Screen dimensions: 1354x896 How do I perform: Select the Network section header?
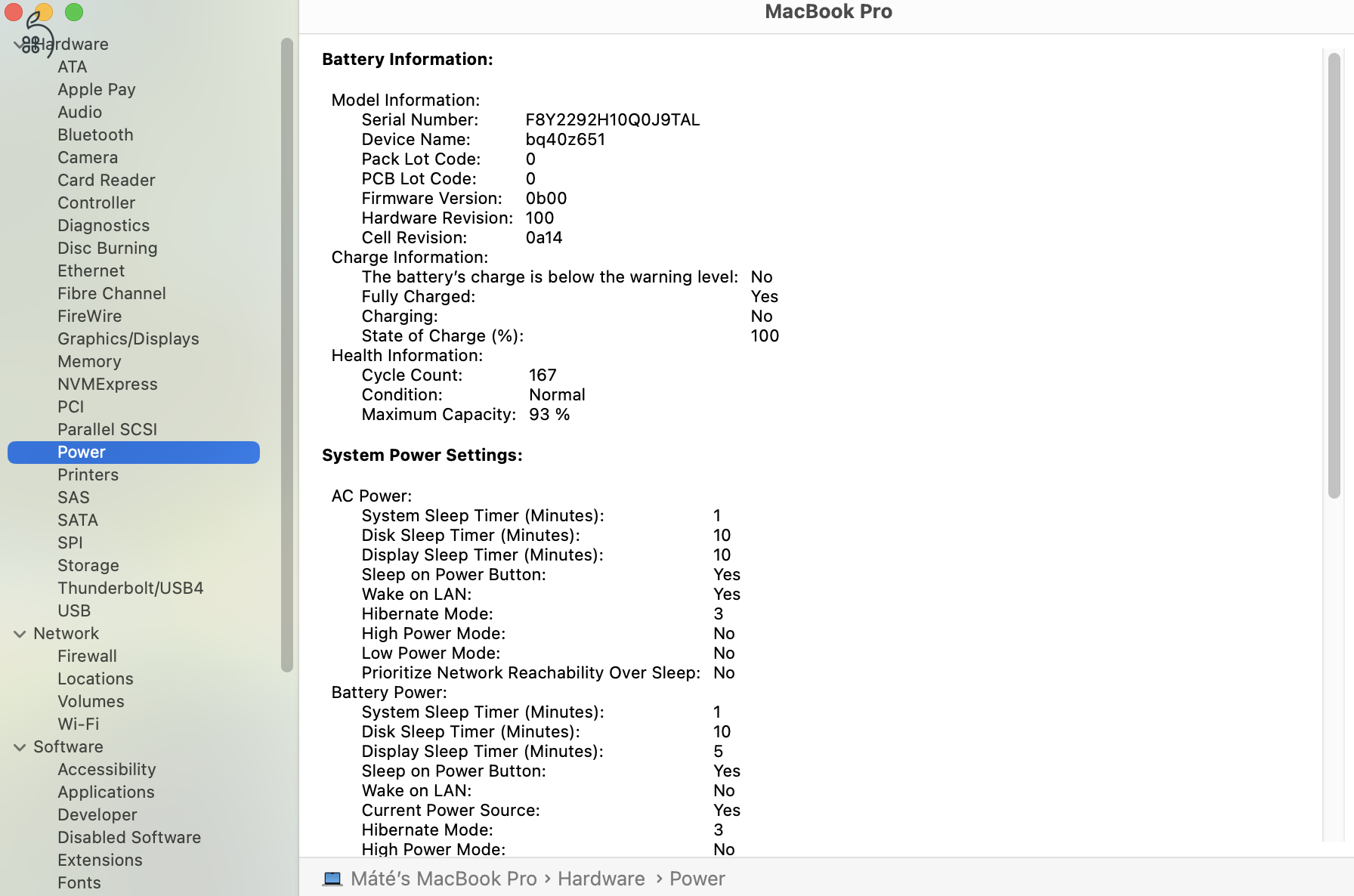(x=66, y=634)
